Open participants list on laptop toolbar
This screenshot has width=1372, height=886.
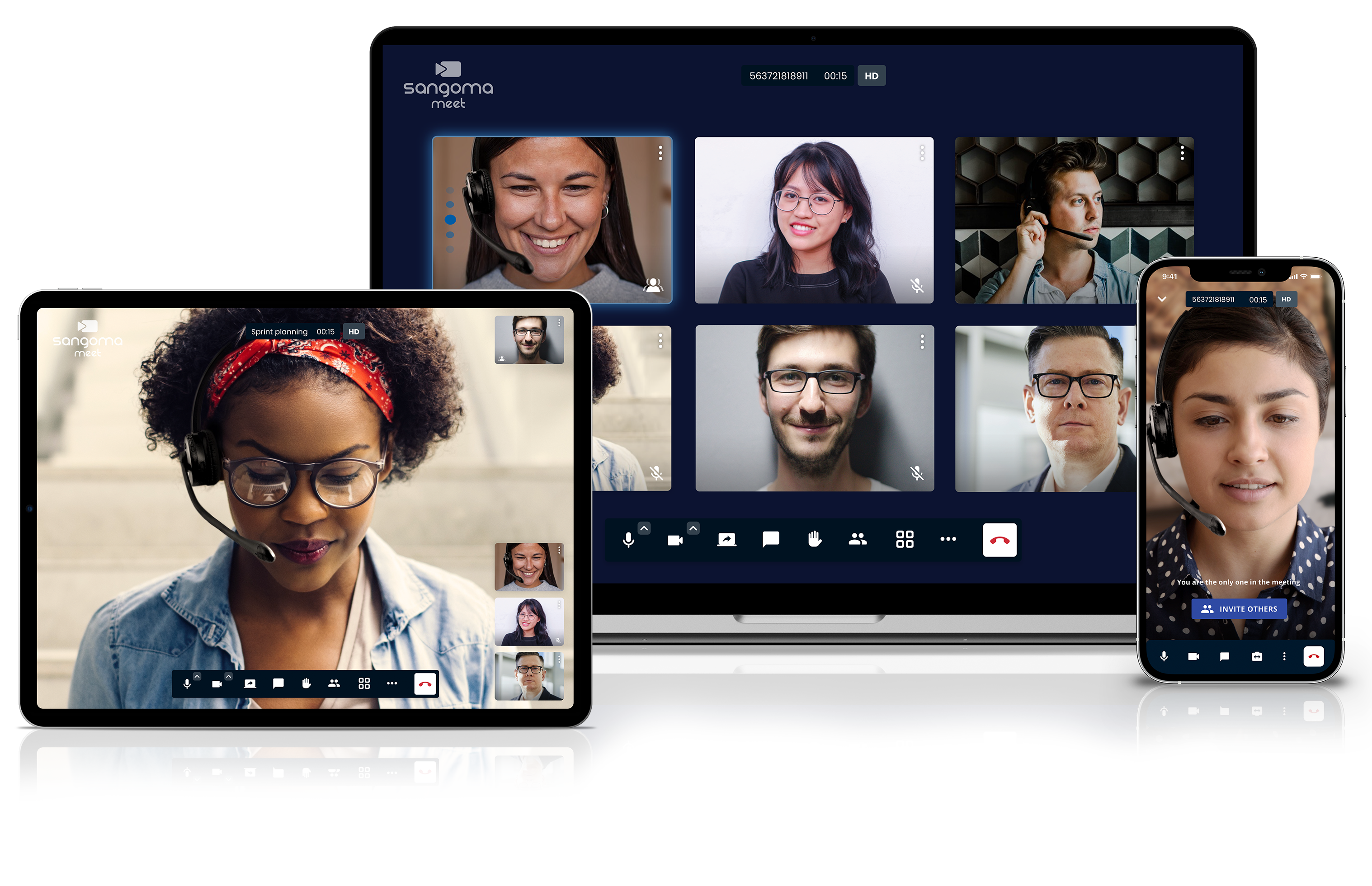(857, 540)
